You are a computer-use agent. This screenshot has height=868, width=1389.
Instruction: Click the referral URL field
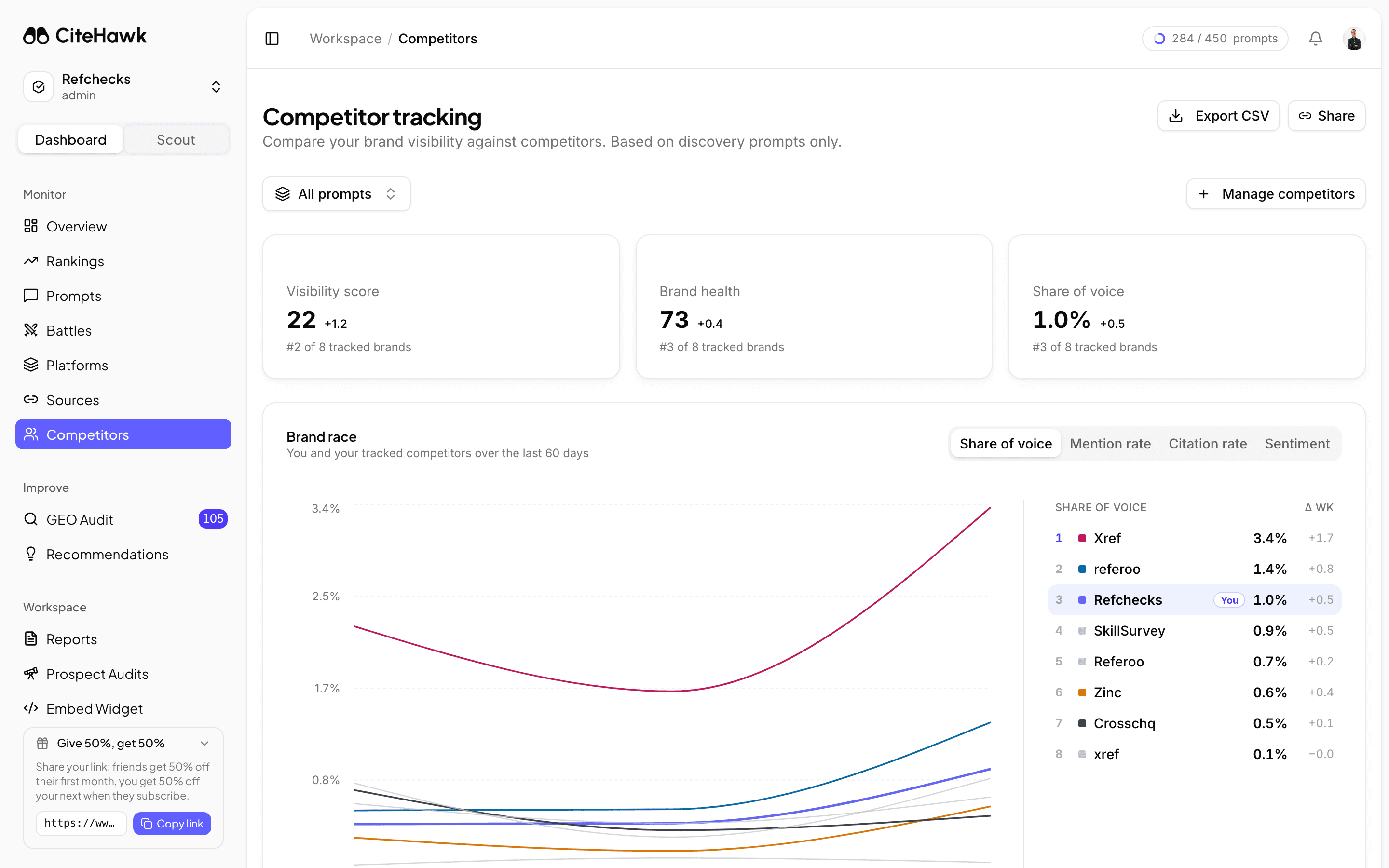[81, 823]
